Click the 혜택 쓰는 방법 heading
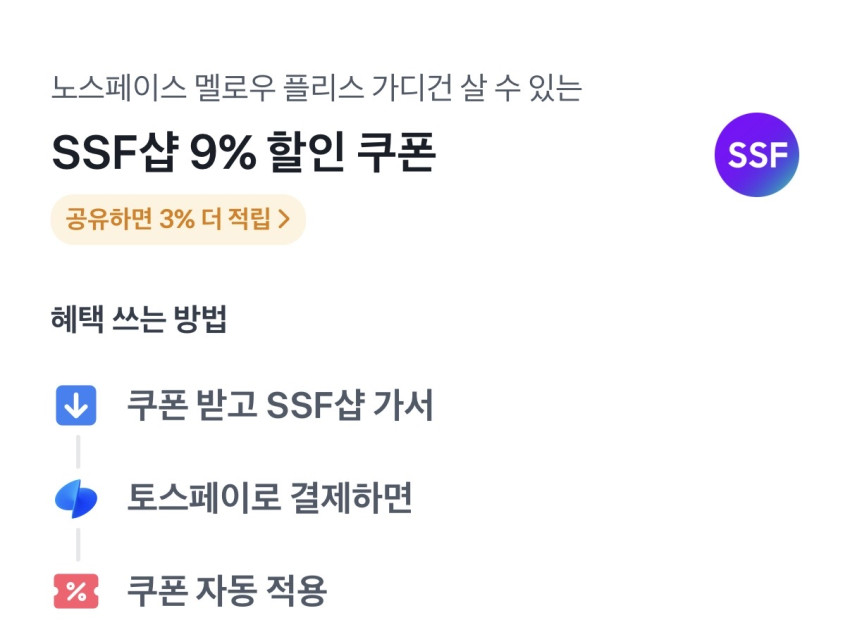This screenshot has width=850, height=644. pyautogui.click(x=139, y=320)
